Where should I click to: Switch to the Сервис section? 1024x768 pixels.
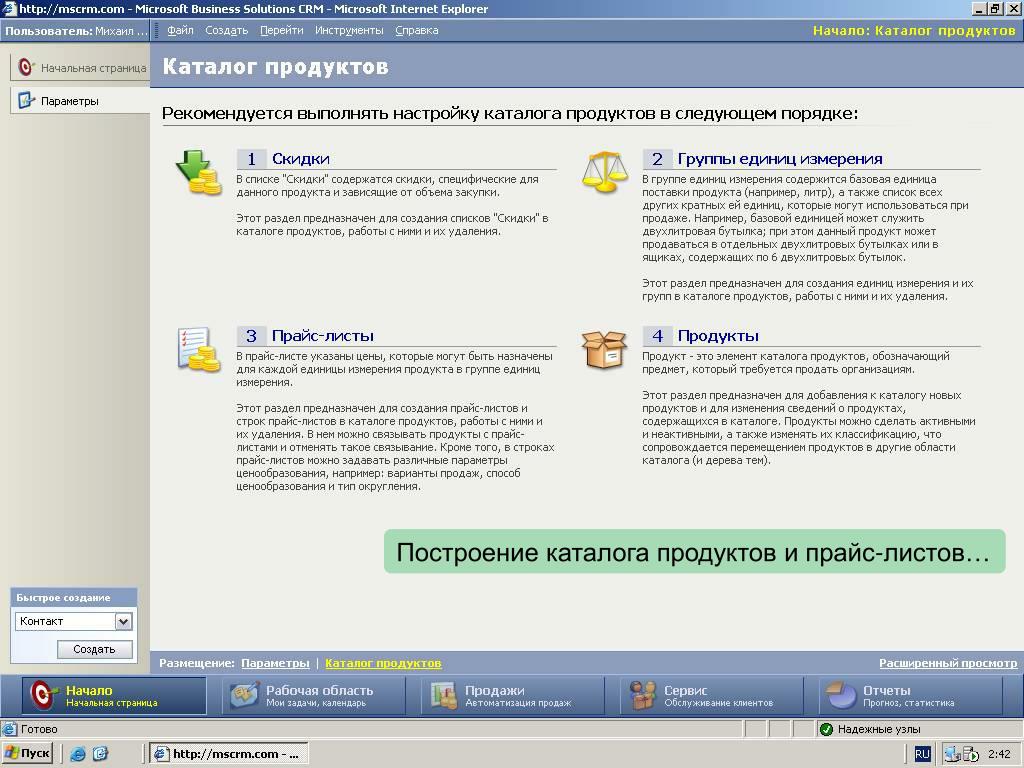point(712,696)
